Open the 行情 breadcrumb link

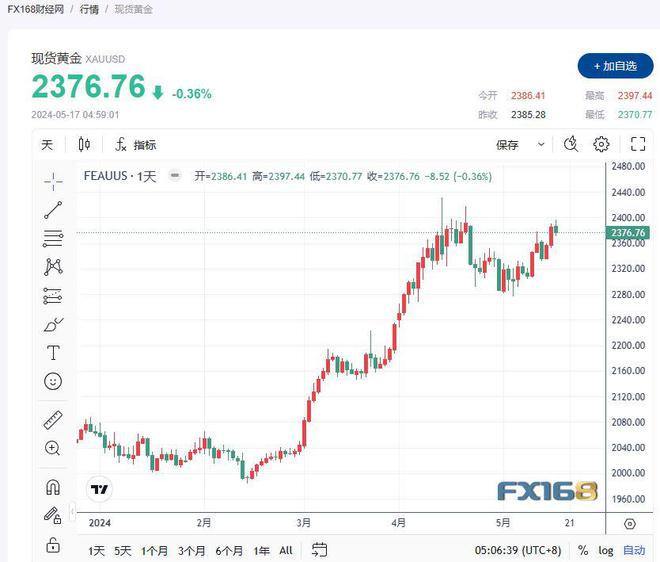(x=89, y=9)
